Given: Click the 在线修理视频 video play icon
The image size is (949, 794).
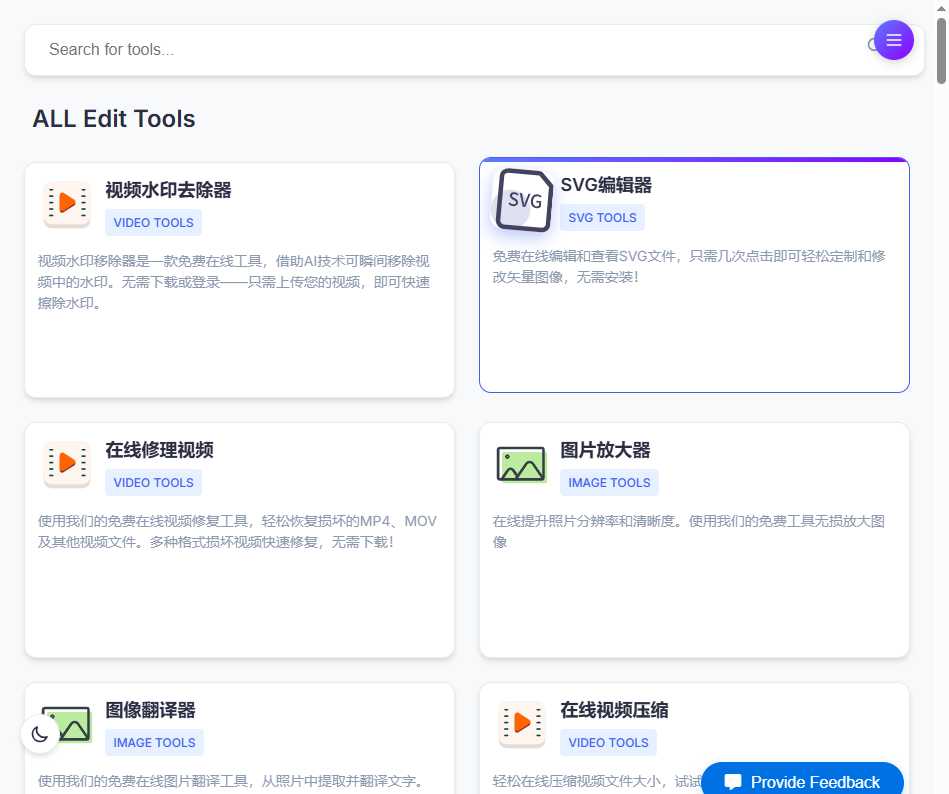Looking at the screenshot, I should tap(66, 463).
